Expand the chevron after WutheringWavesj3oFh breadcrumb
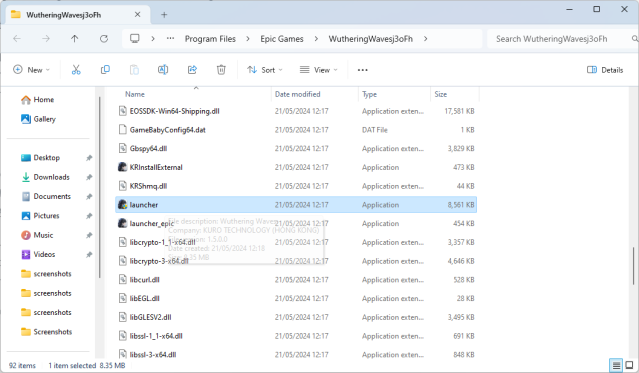The width and height of the screenshot is (639, 373). (425, 39)
